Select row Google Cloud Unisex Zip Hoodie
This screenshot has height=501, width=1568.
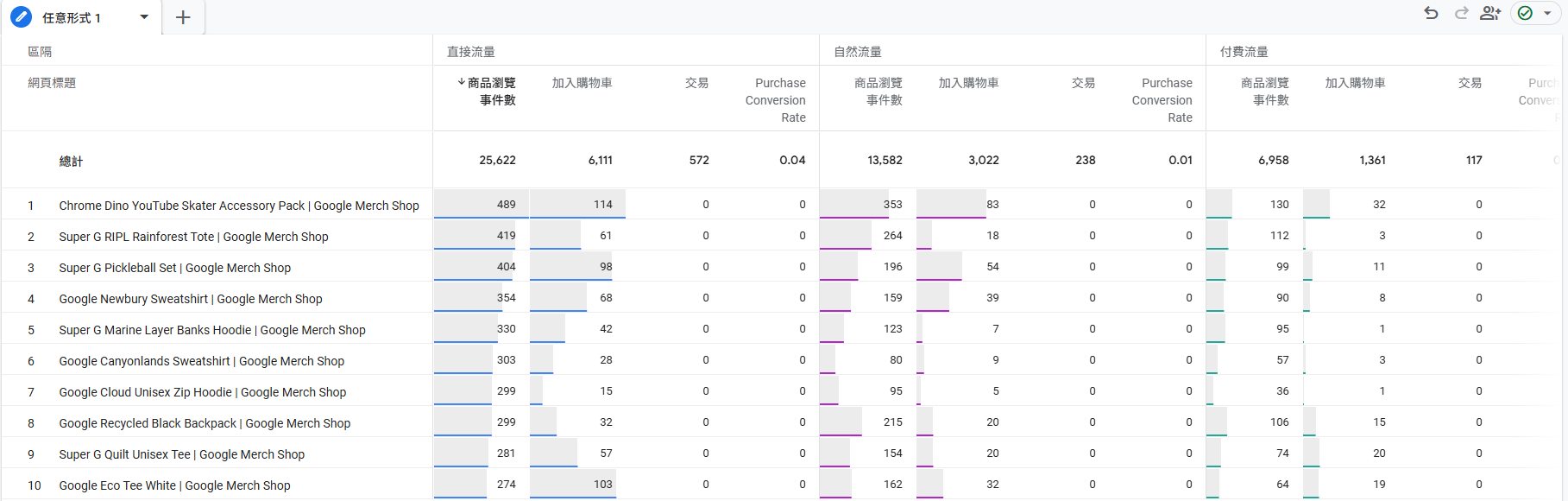pos(202,392)
